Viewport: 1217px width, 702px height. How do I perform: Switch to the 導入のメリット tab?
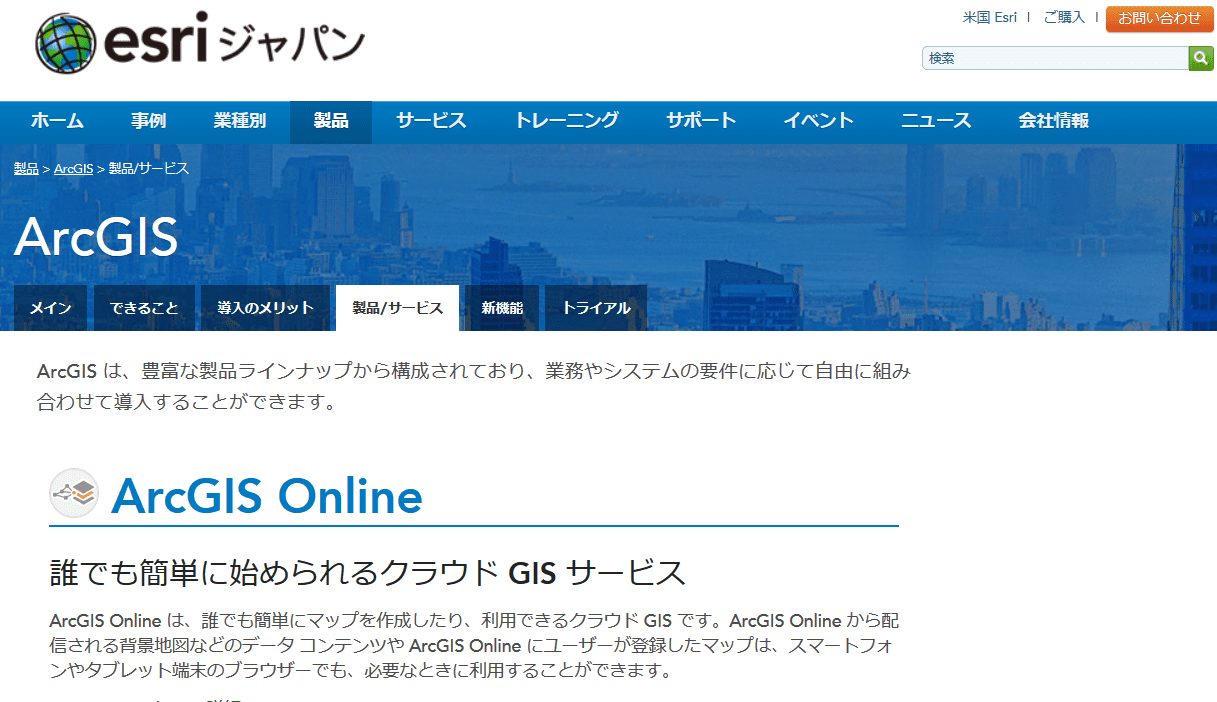(x=266, y=308)
